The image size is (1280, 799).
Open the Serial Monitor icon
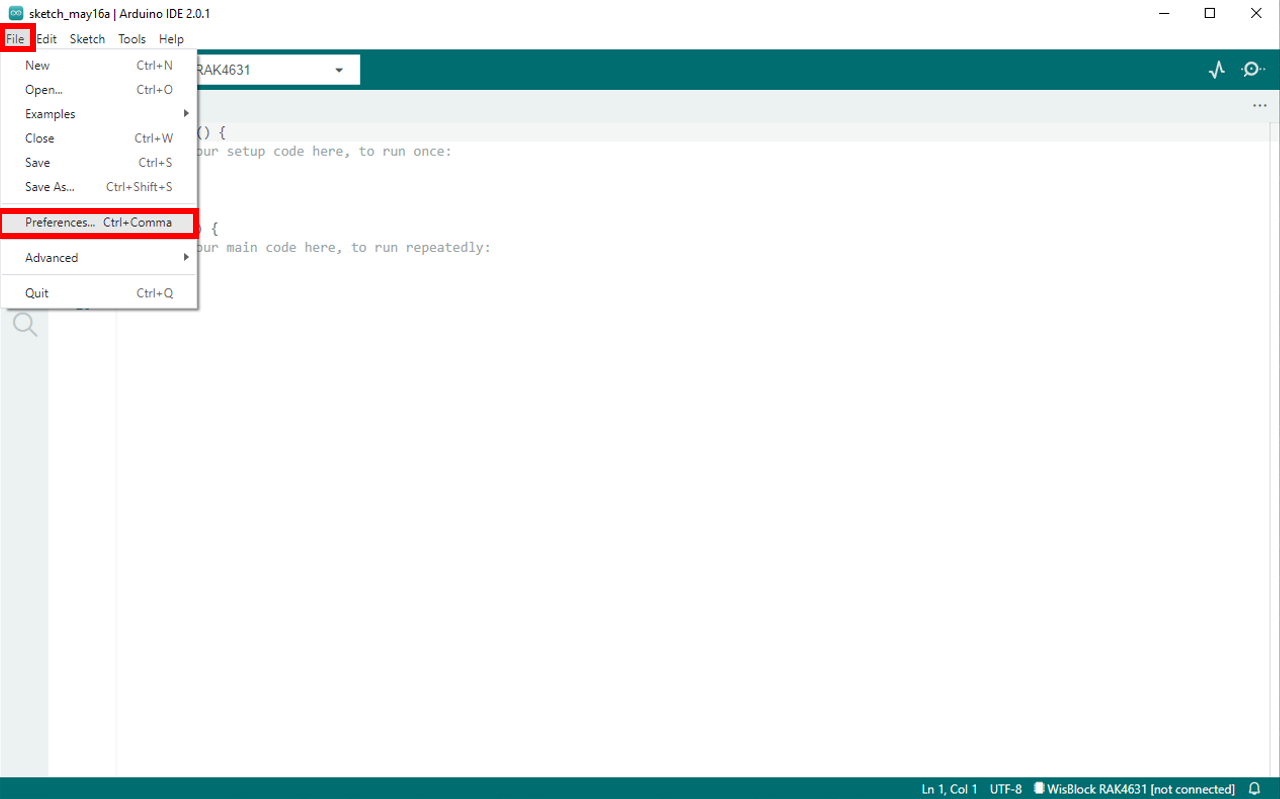(x=1253, y=70)
